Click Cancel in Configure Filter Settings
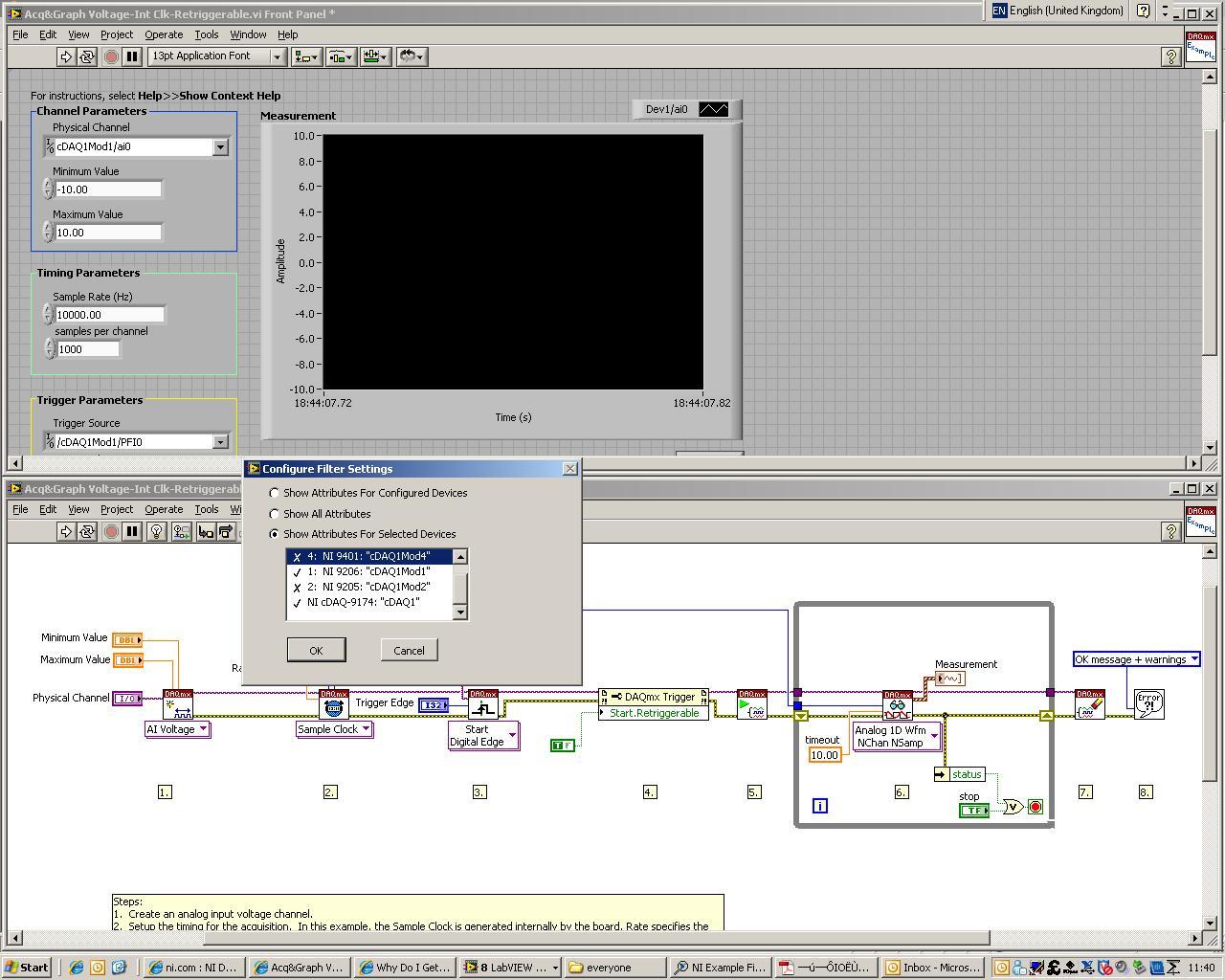The height and width of the screenshot is (980, 1225). (x=409, y=650)
